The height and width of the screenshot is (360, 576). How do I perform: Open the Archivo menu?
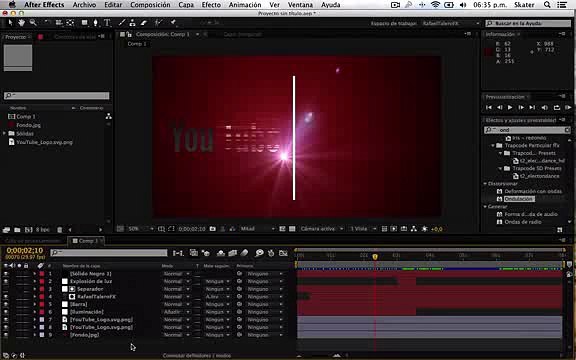tap(84, 5)
